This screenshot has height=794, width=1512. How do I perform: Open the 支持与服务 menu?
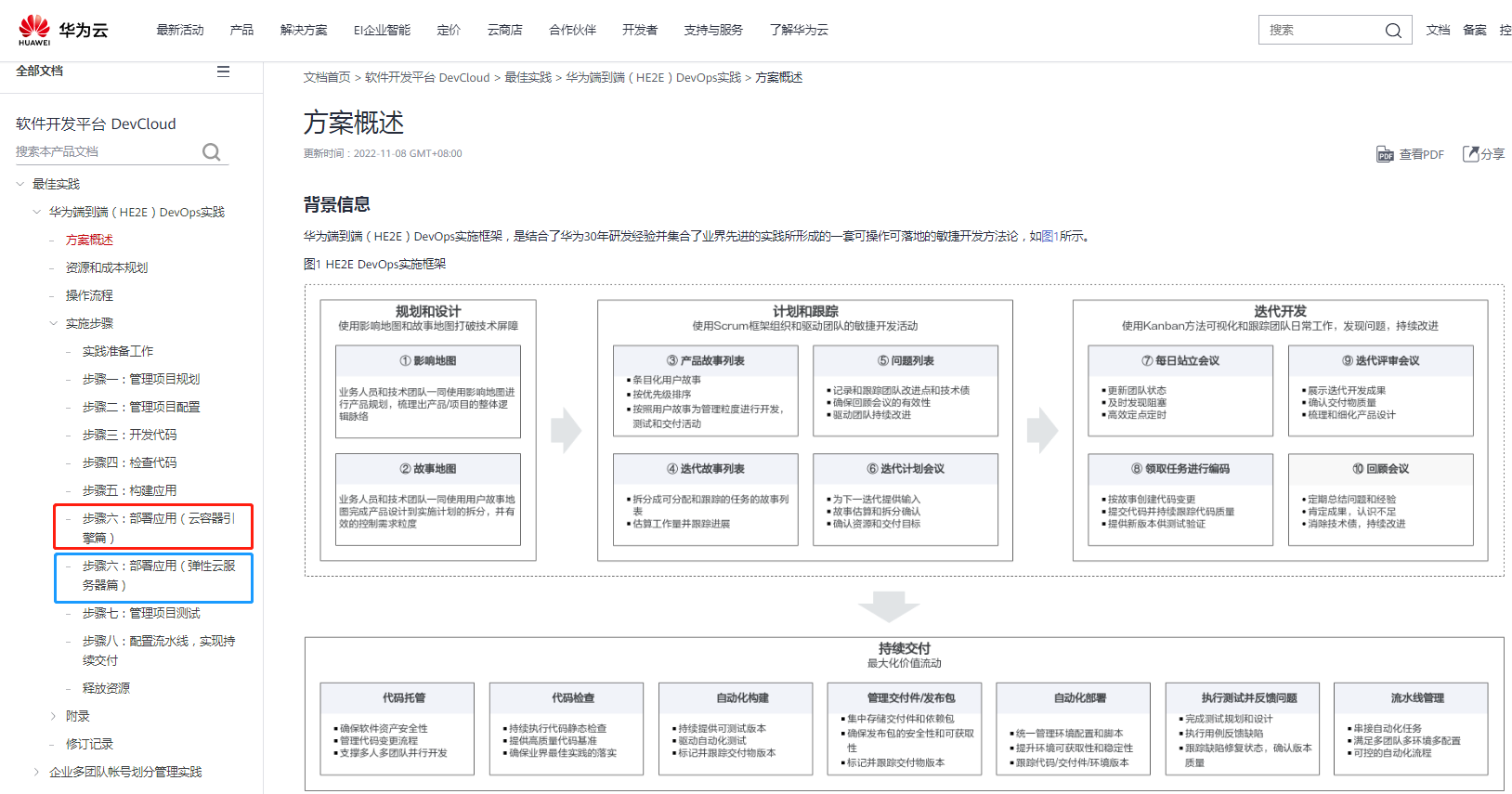(713, 30)
